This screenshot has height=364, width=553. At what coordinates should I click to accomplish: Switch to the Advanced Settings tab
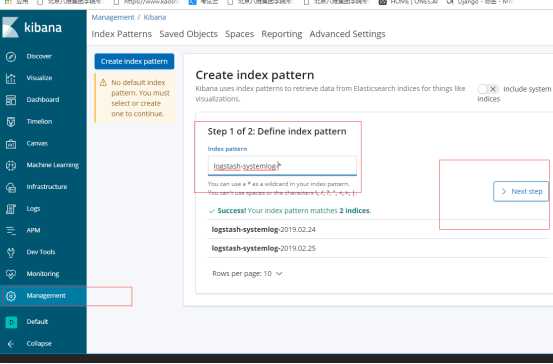347,34
